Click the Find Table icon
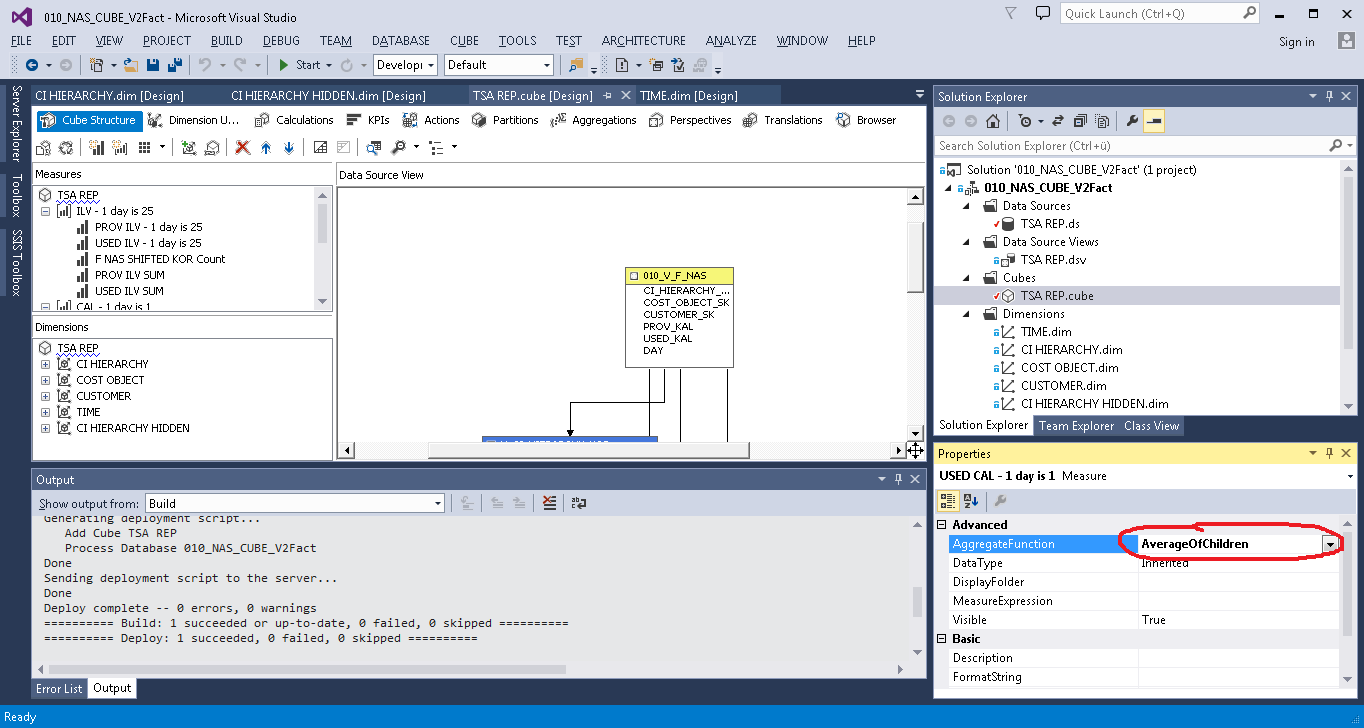This screenshot has height=728, width=1364. [373, 147]
